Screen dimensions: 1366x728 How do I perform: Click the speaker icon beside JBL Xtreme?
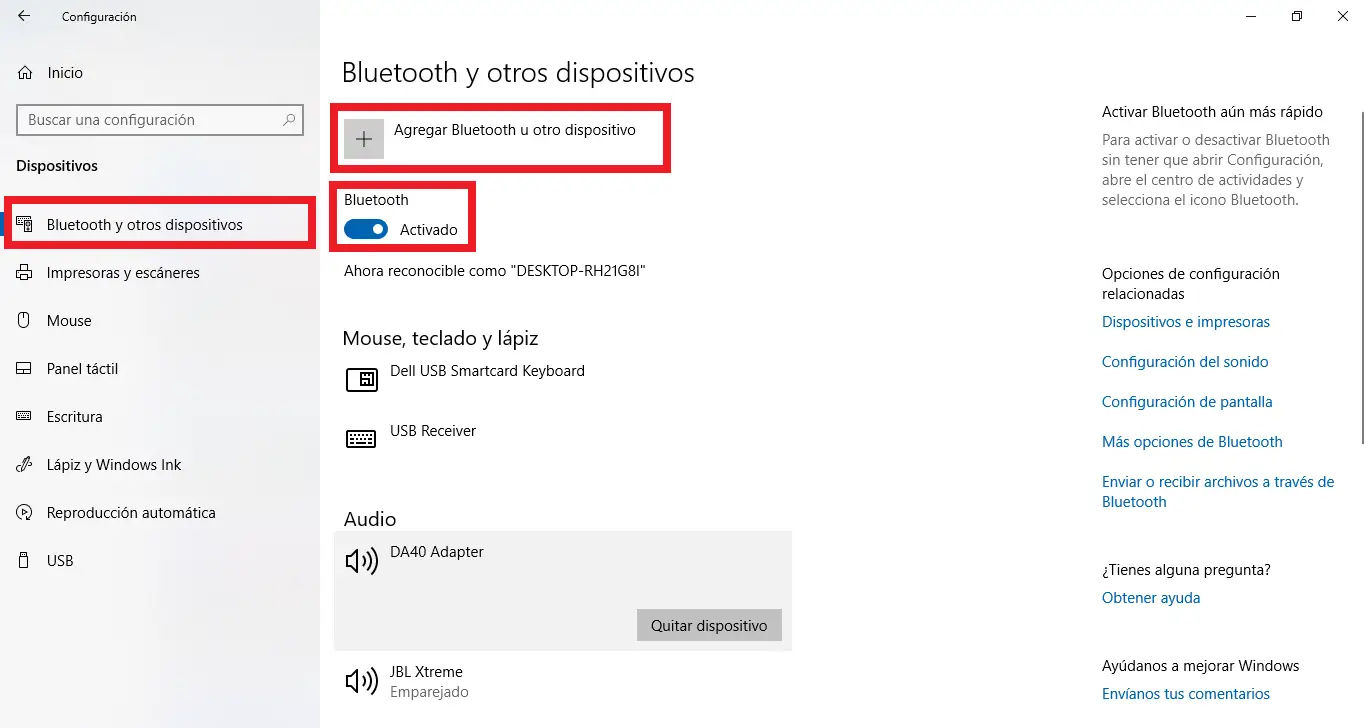tap(361, 681)
